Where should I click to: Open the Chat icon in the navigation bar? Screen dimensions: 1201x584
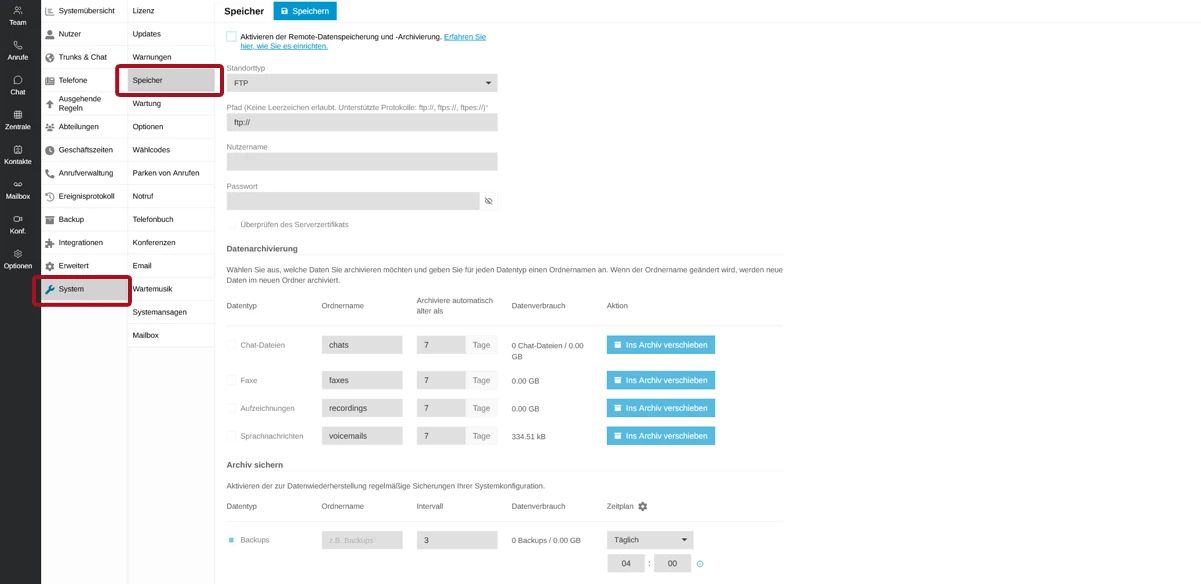18,85
